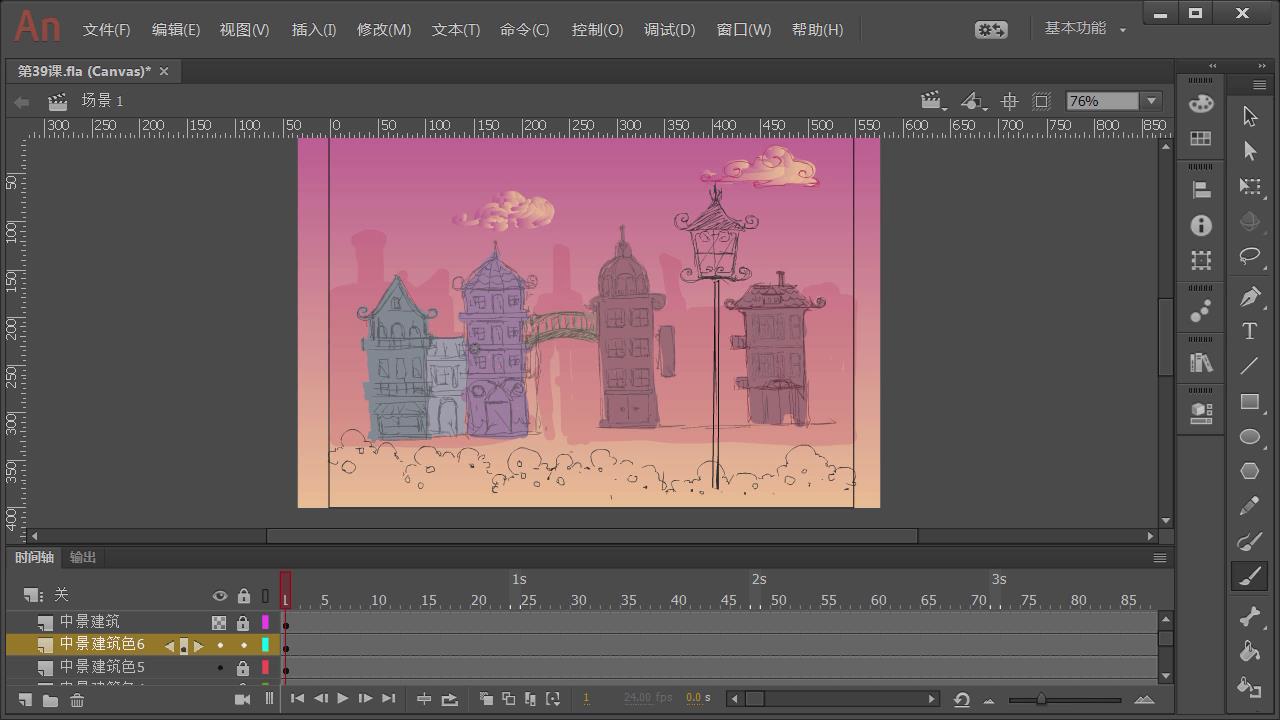Image resolution: width=1280 pixels, height=720 pixels.
Task: Add camera layer in timeline
Action: 242,699
